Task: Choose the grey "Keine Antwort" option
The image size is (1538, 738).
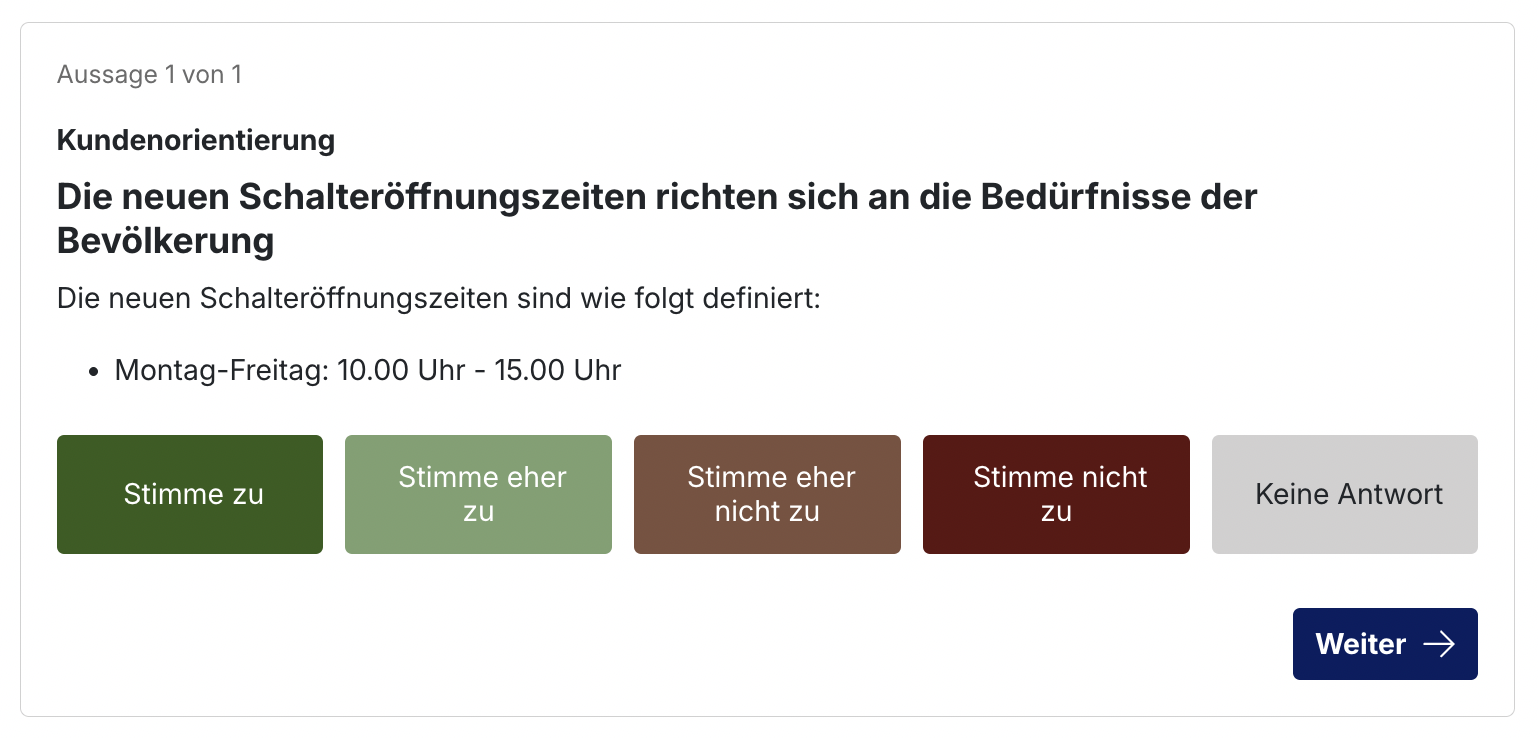Action: point(1345,494)
